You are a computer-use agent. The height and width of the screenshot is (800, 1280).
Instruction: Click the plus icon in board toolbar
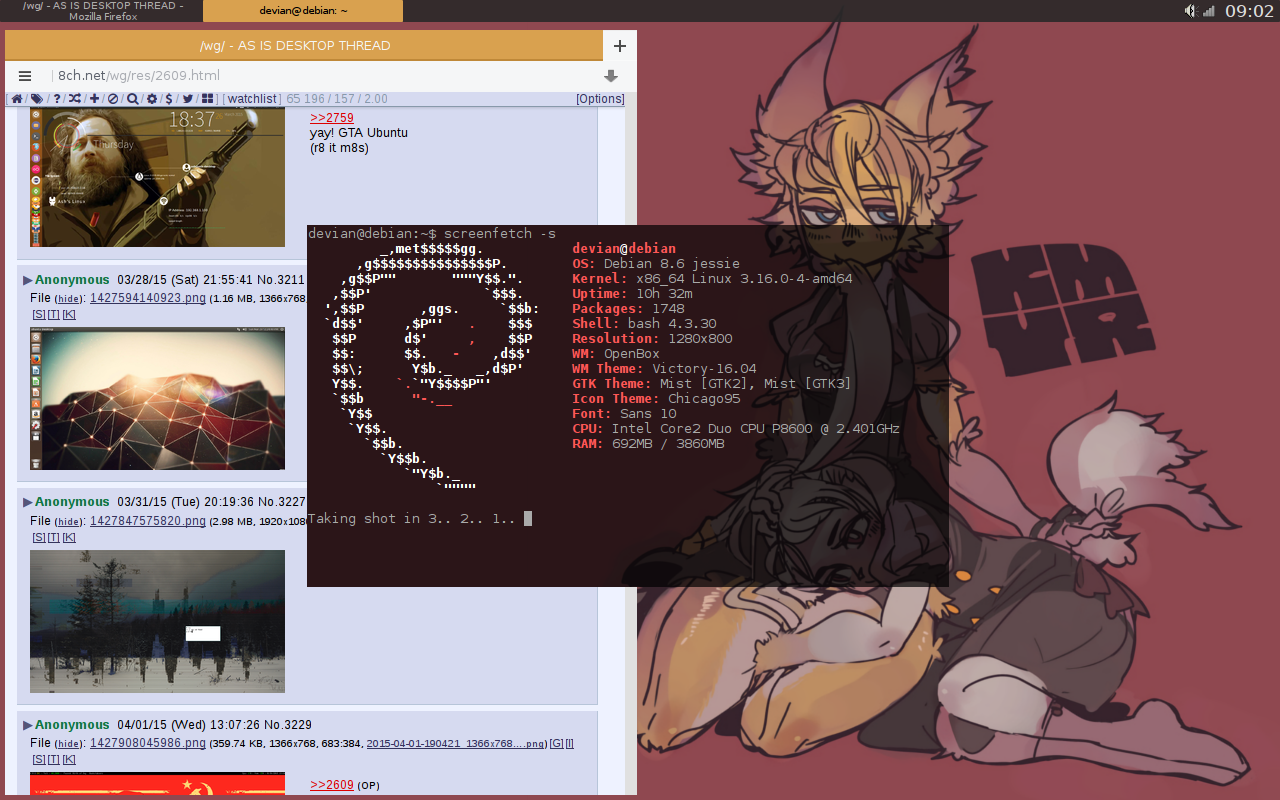pyautogui.click(x=94, y=99)
